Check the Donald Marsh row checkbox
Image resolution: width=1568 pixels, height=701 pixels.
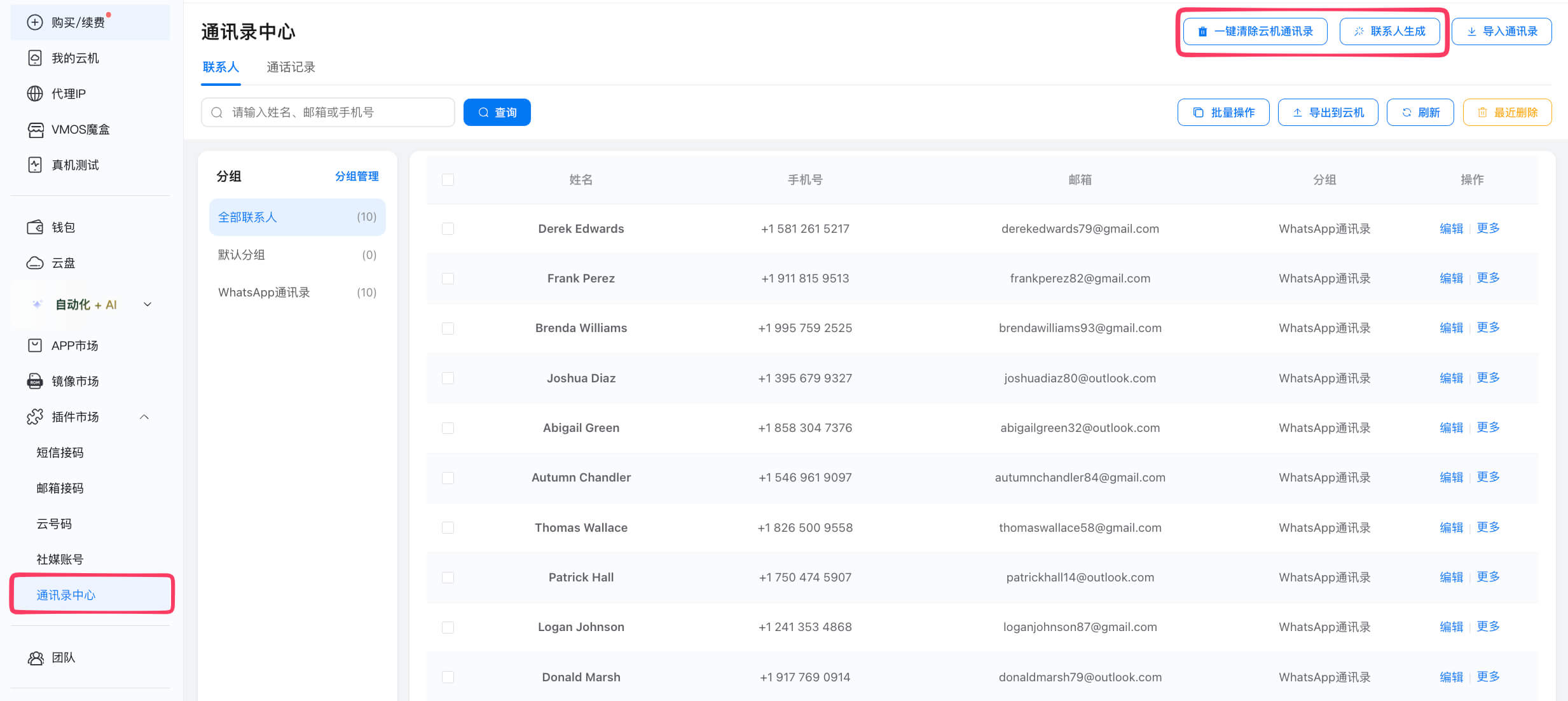[x=448, y=677]
